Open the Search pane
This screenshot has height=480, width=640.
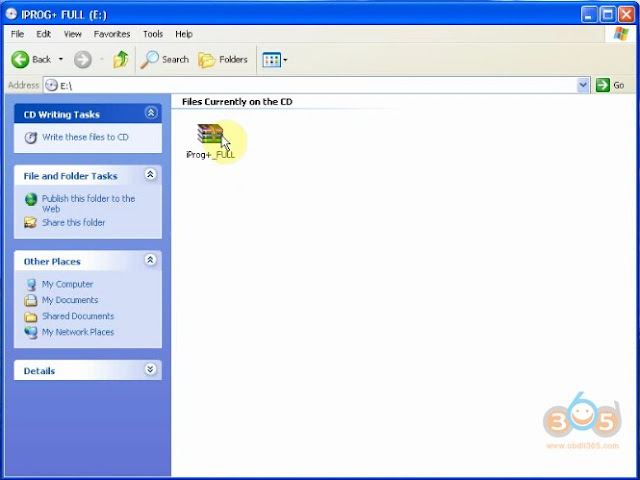(164, 60)
